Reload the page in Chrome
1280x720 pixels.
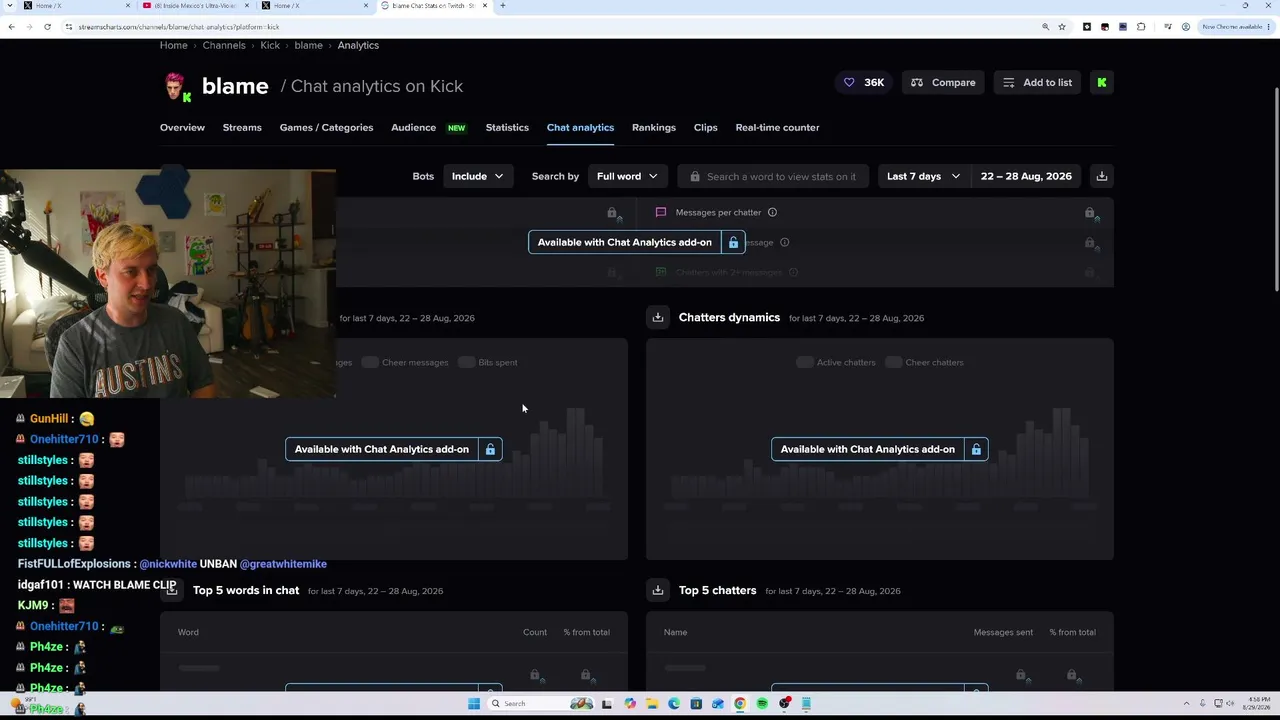click(x=47, y=27)
